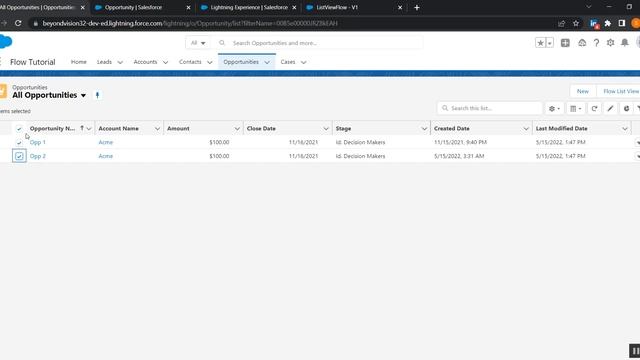Open All Opportunities list view picker
The image size is (640, 360).
(83, 95)
